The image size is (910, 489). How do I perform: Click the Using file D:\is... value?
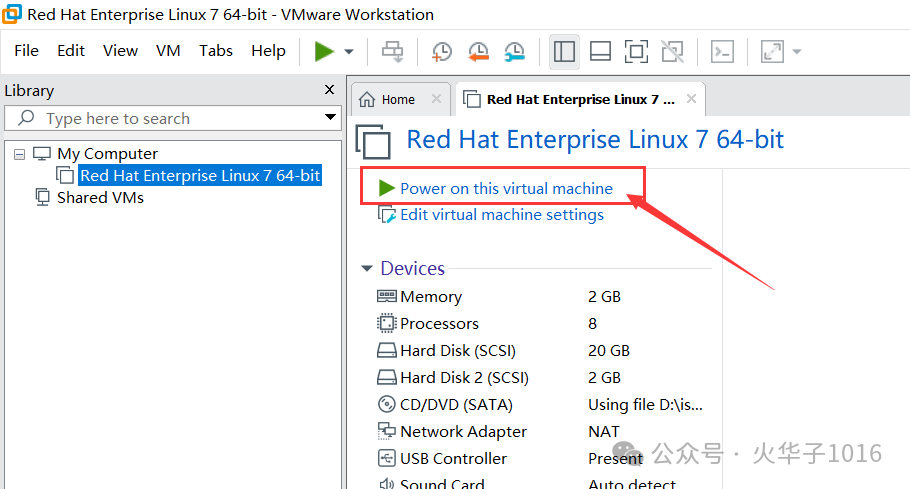coord(645,404)
